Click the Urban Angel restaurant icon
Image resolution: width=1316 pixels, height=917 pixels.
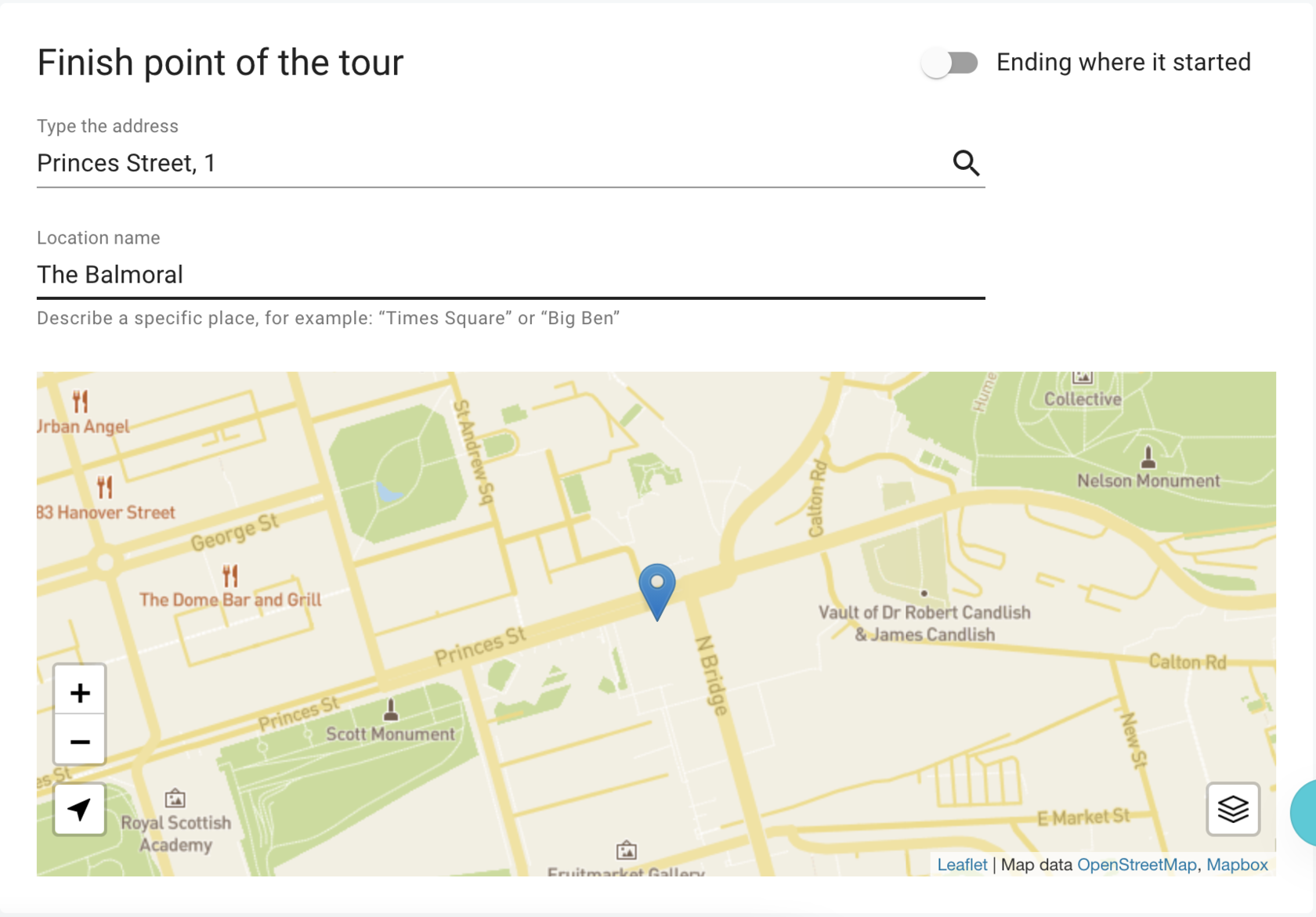(81, 402)
